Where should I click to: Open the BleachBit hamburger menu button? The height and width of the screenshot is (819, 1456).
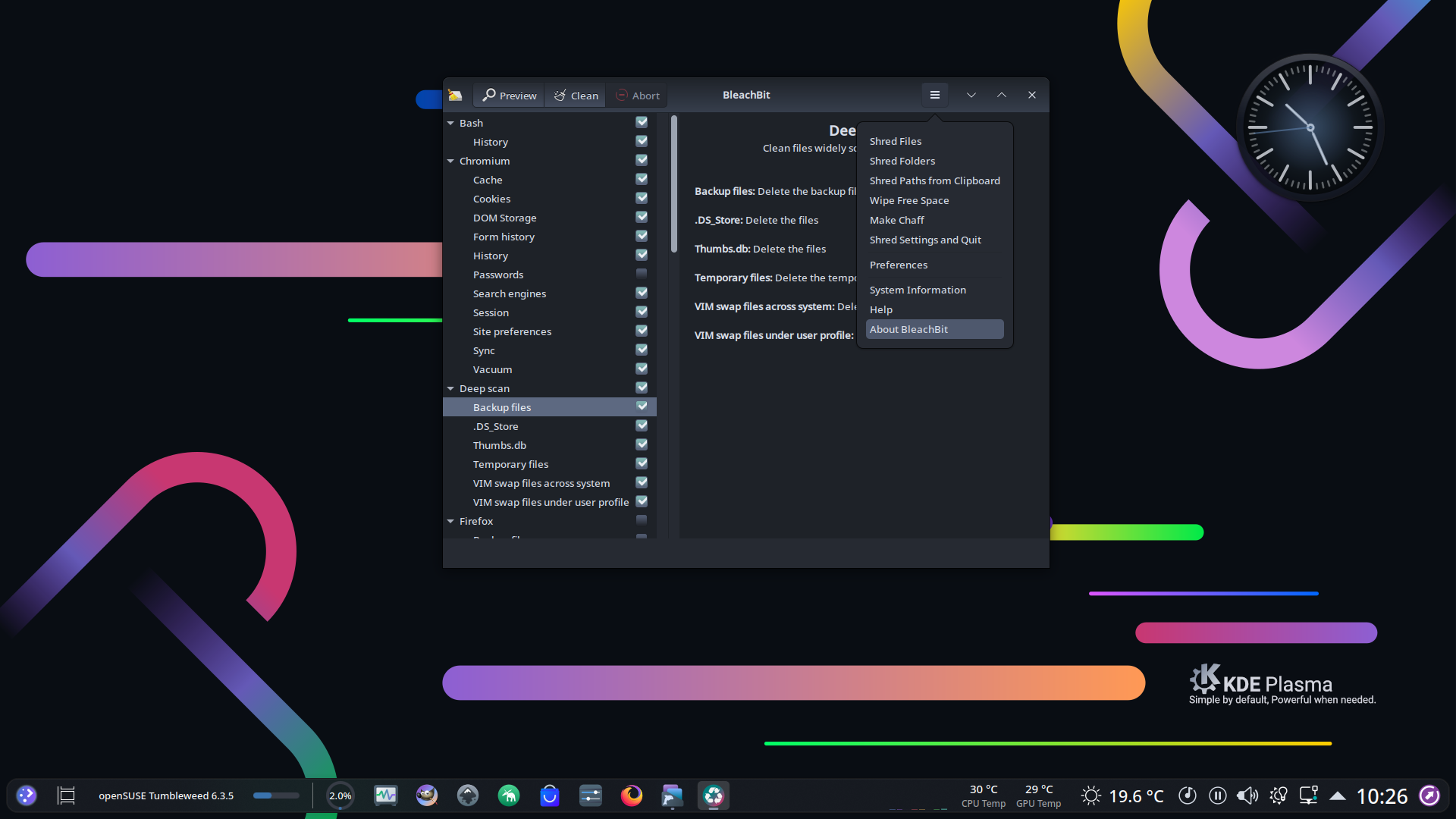(934, 95)
